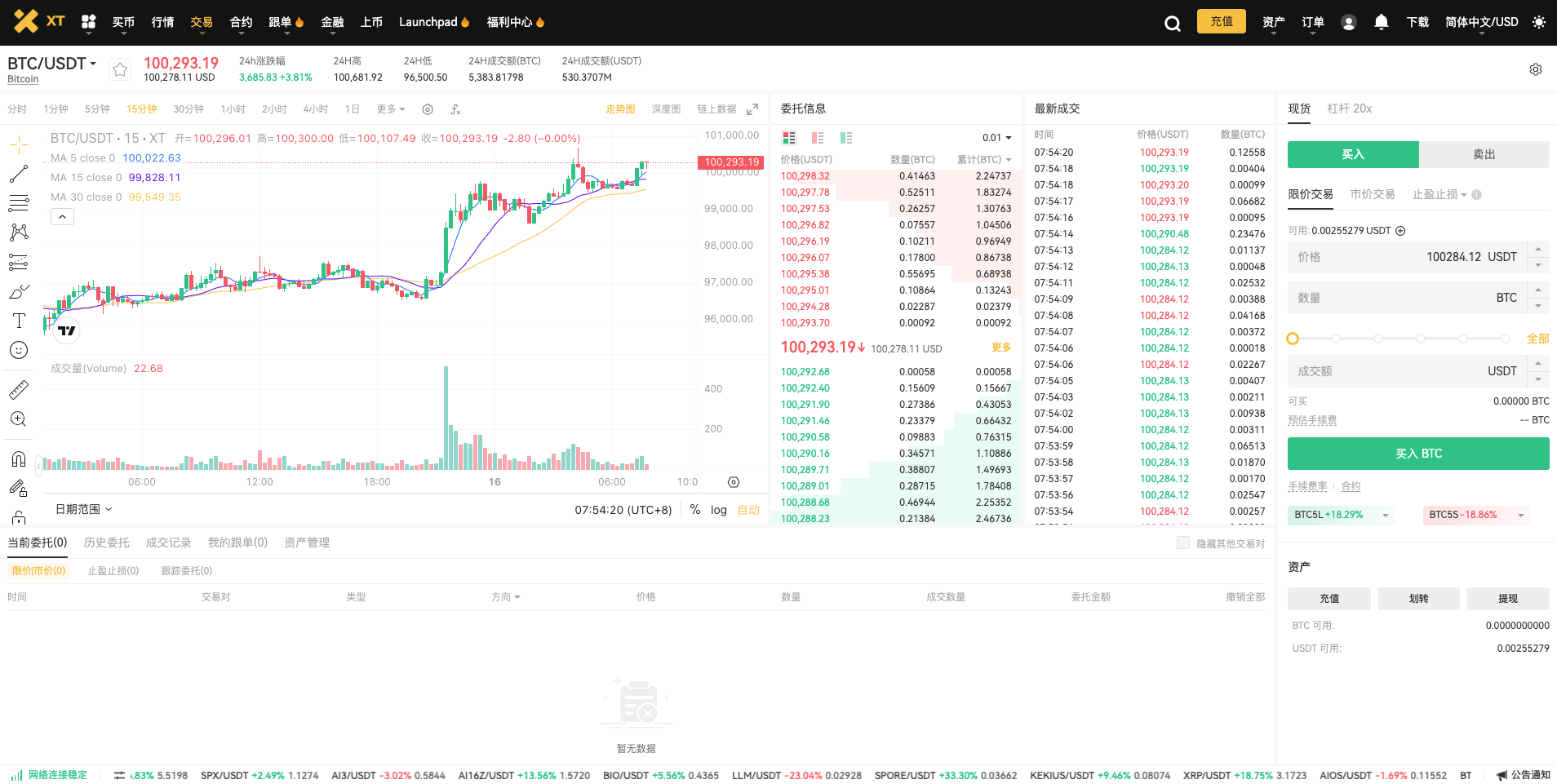Click the yellow deposit button in header
The width and height of the screenshot is (1557, 784).
point(1222,21)
